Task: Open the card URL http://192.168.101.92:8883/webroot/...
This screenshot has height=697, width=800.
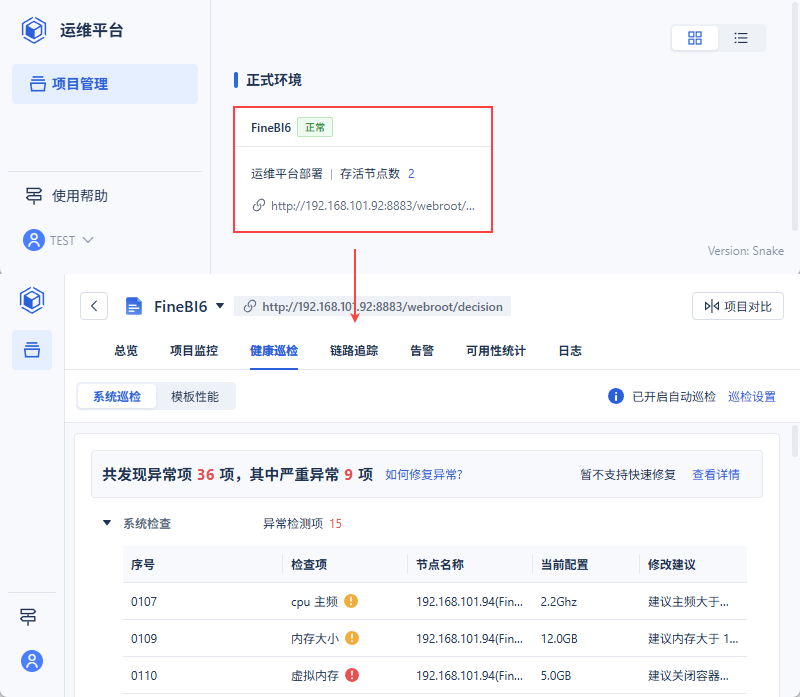Action: pyautogui.click(x=373, y=206)
